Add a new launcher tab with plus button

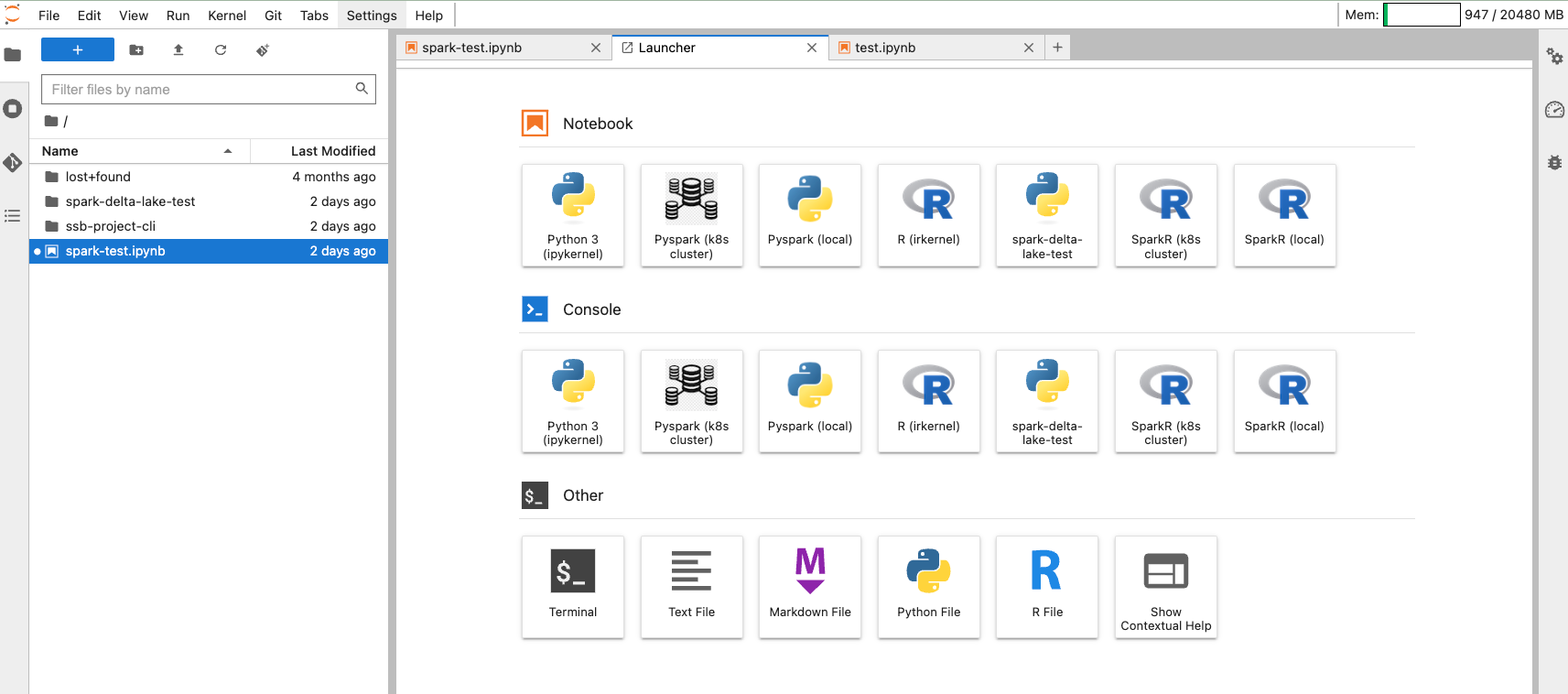1057,48
